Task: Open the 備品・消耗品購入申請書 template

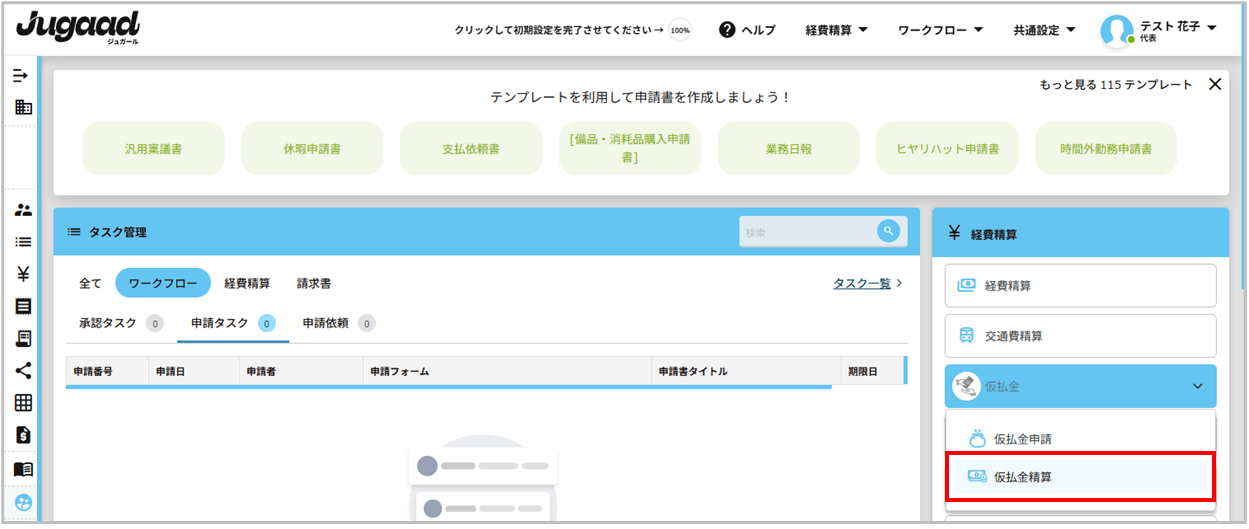Action: coord(630,148)
